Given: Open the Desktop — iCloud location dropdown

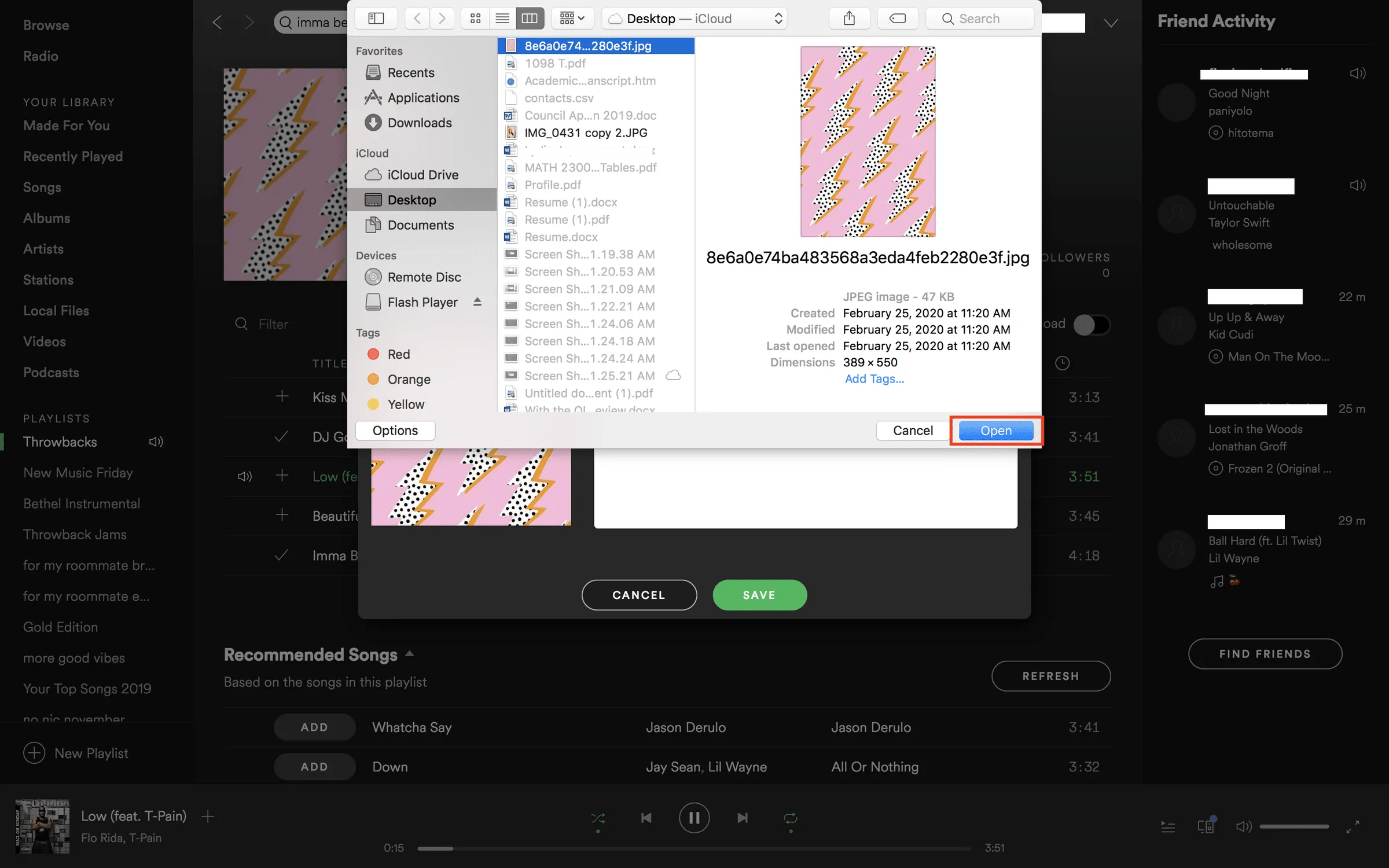Looking at the screenshot, I should pyautogui.click(x=694, y=18).
